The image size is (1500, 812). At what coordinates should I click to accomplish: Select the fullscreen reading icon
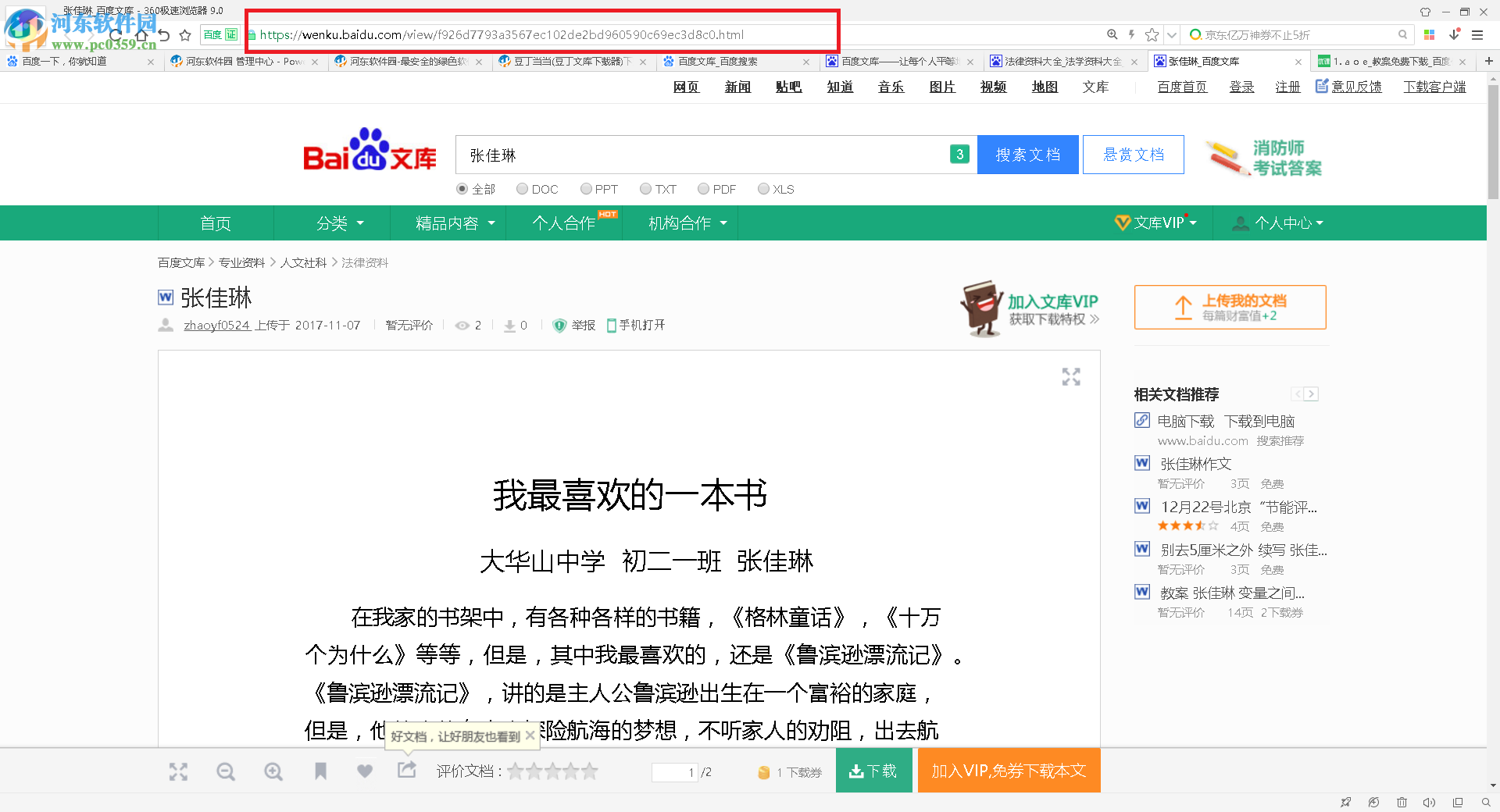coord(178,771)
